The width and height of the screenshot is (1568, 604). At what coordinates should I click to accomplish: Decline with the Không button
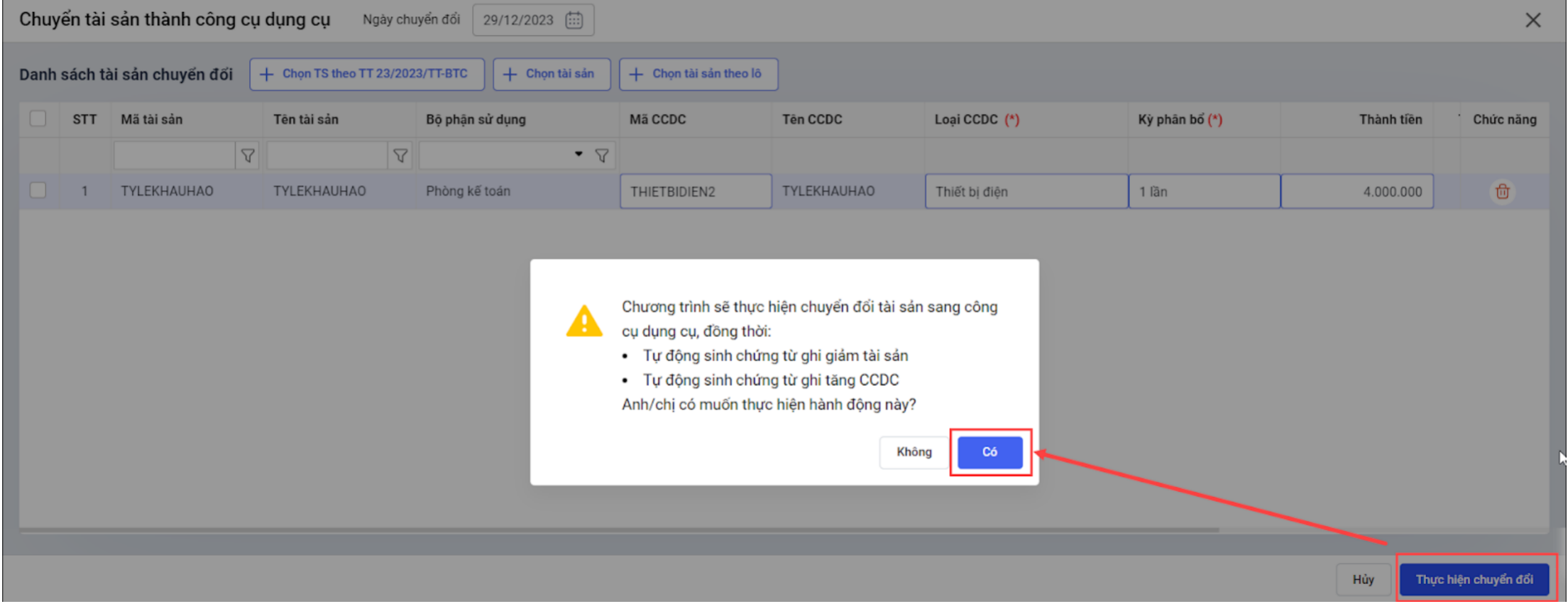914,452
